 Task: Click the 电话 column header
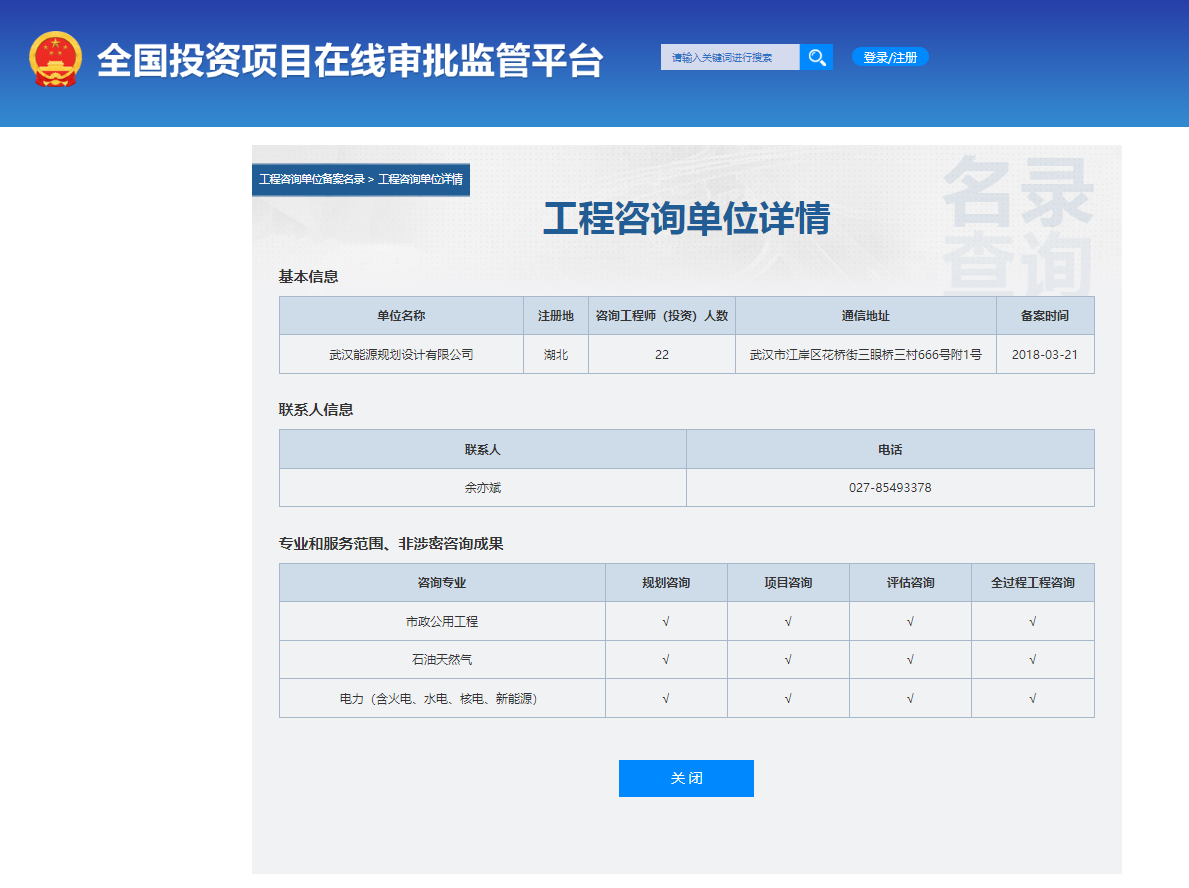[x=890, y=450]
